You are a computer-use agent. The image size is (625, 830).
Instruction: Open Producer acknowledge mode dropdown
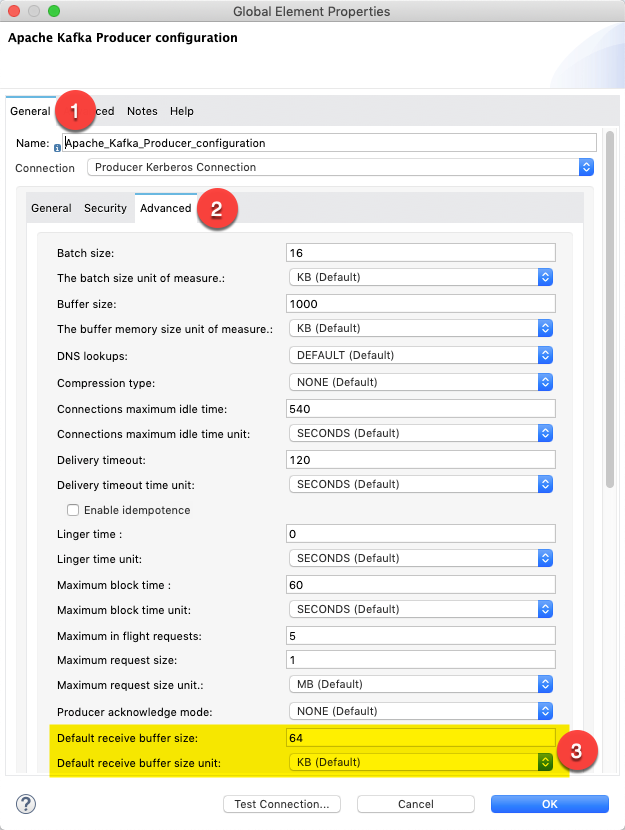421,711
